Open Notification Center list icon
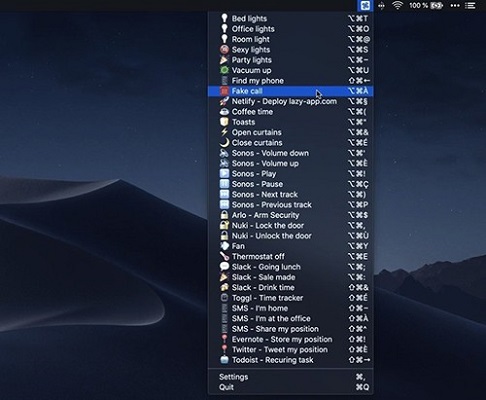486x400 pixels. click(x=470, y=6)
